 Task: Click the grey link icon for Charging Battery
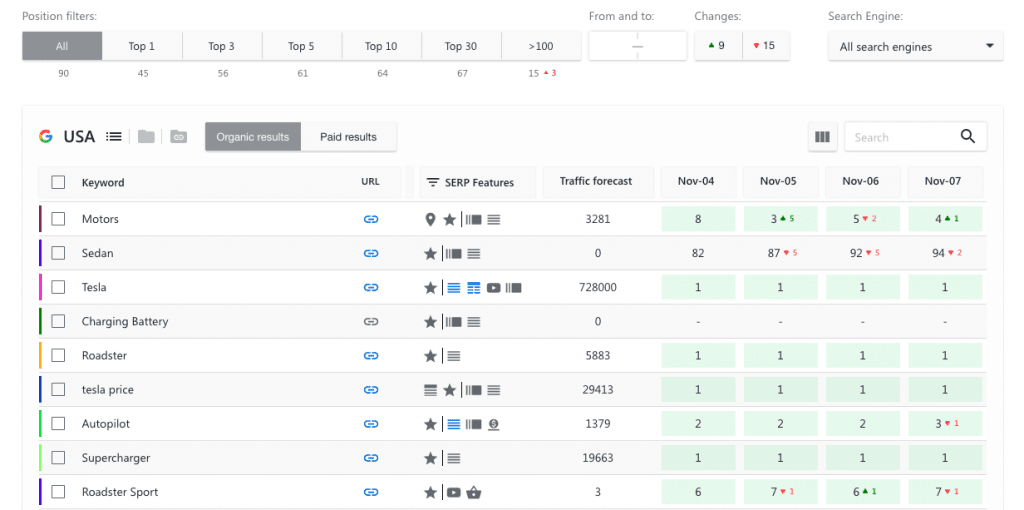pyautogui.click(x=371, y=321)
